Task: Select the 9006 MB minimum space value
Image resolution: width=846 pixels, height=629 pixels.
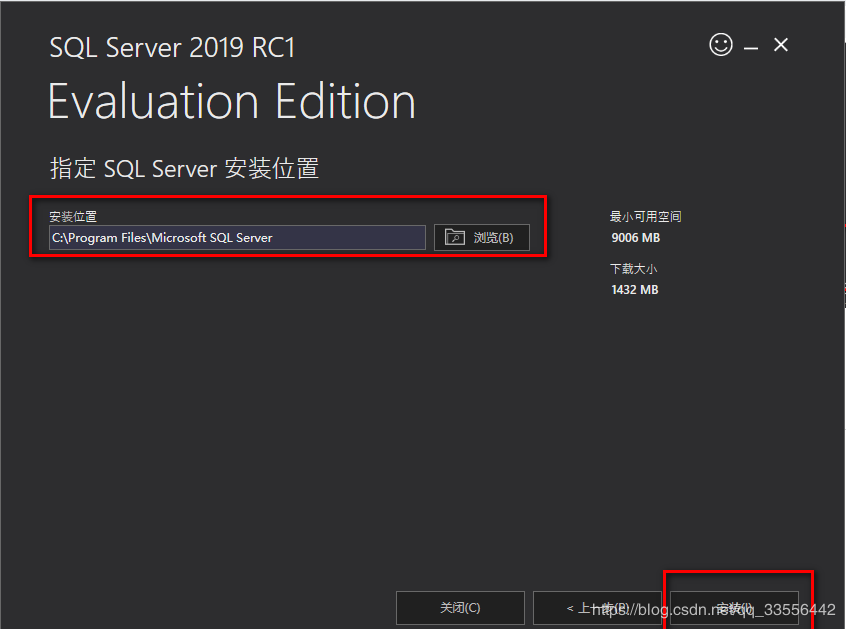Action: [x=636, y=238]
